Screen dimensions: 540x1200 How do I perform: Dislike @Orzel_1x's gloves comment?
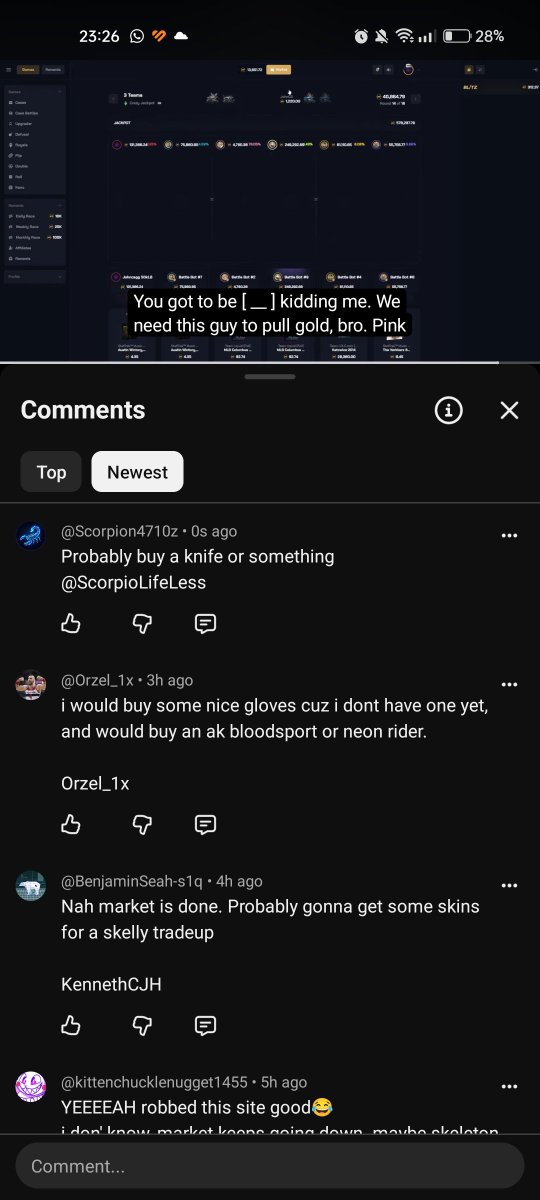142,824
